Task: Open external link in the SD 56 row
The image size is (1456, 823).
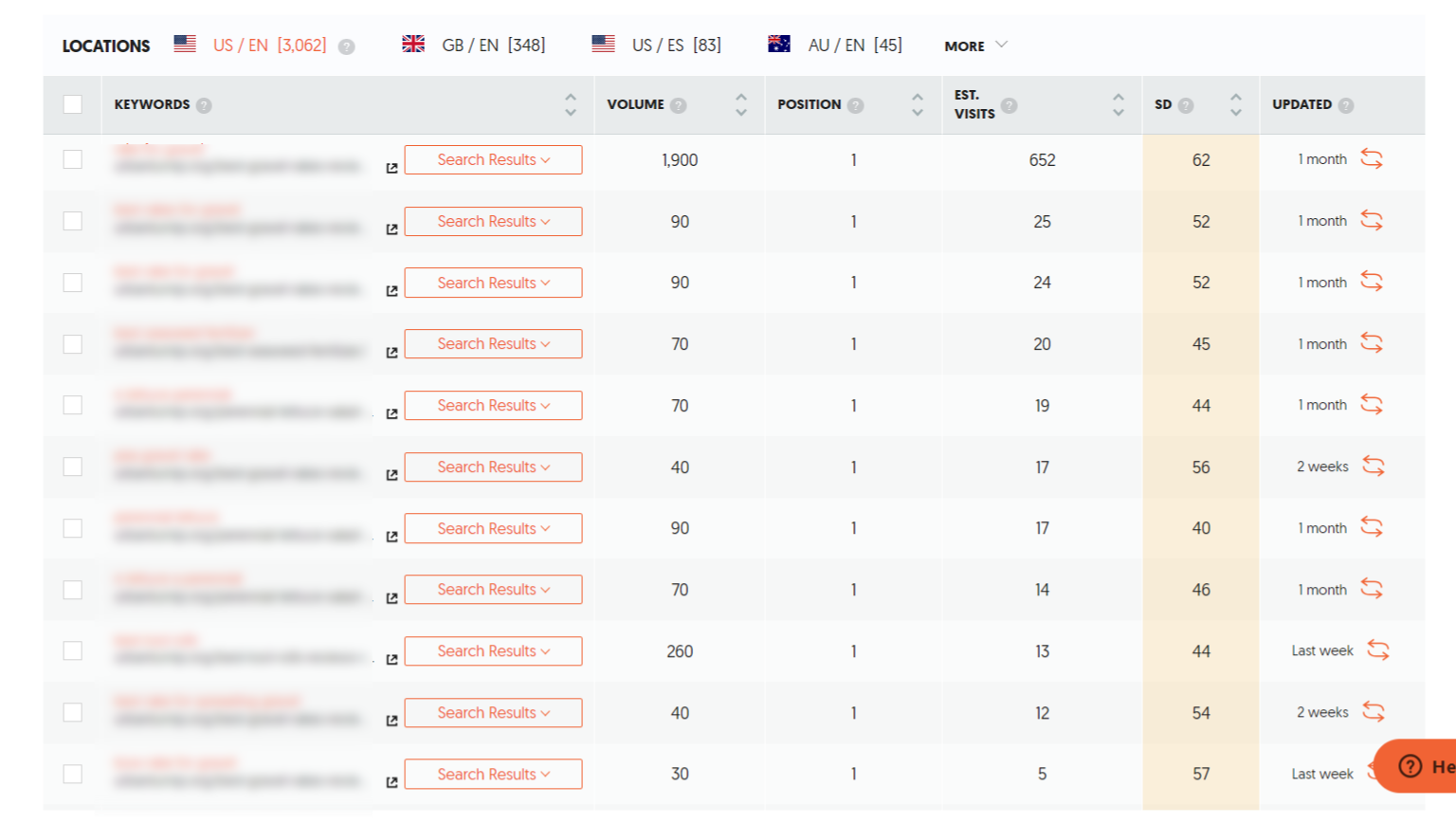Action: click(x=391, y=475)
